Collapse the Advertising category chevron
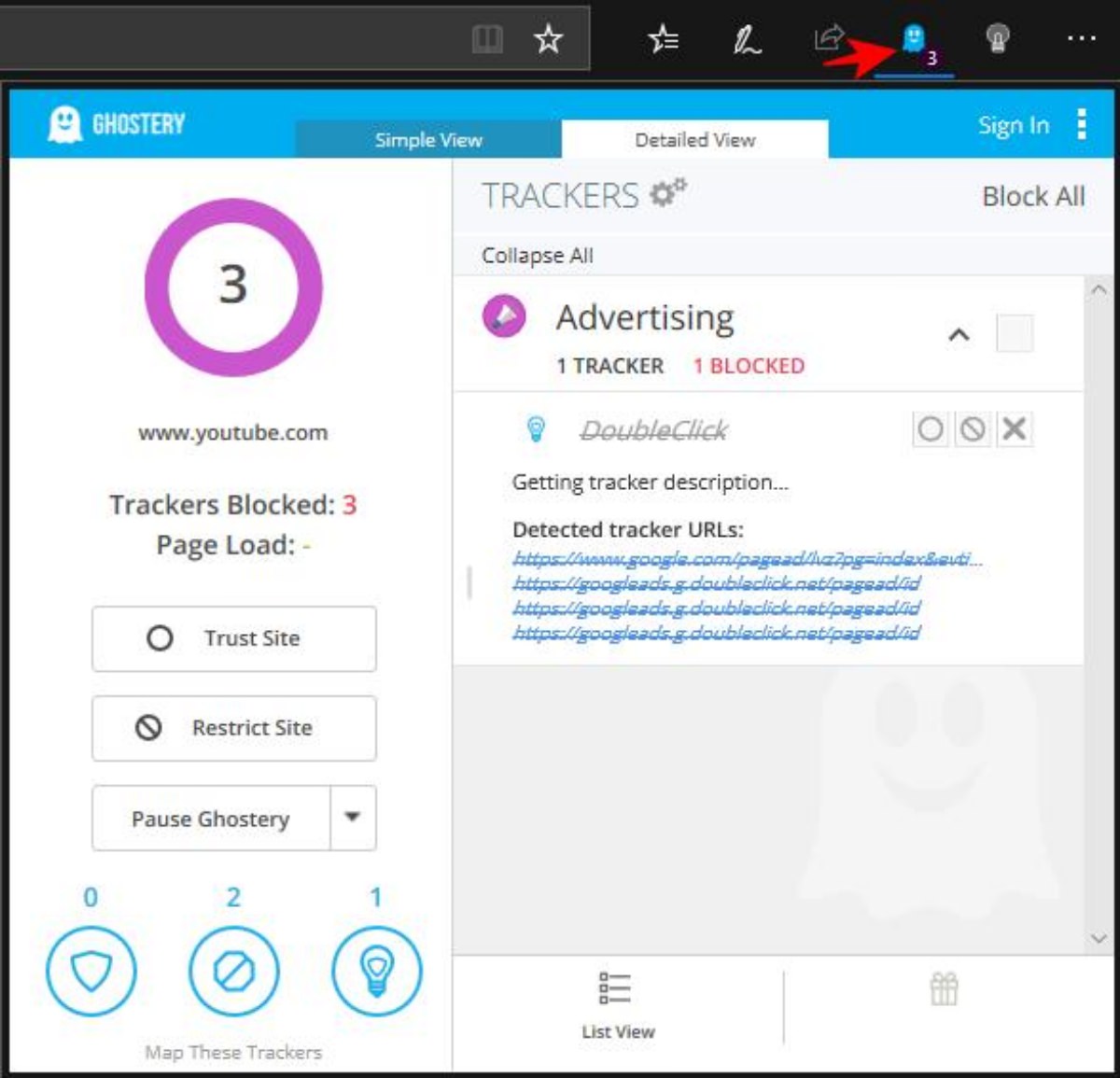 coord(959,334)
